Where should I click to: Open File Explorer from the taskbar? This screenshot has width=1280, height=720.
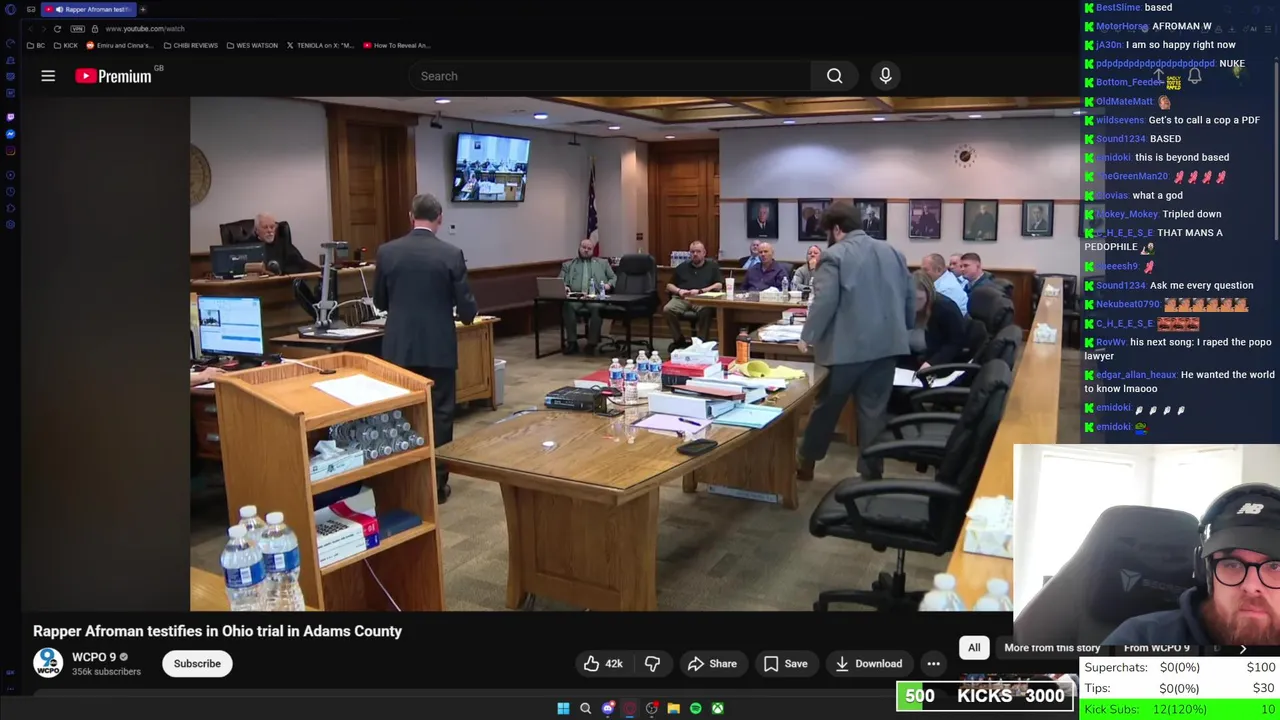pyautogui.click(x=673, y=708)
